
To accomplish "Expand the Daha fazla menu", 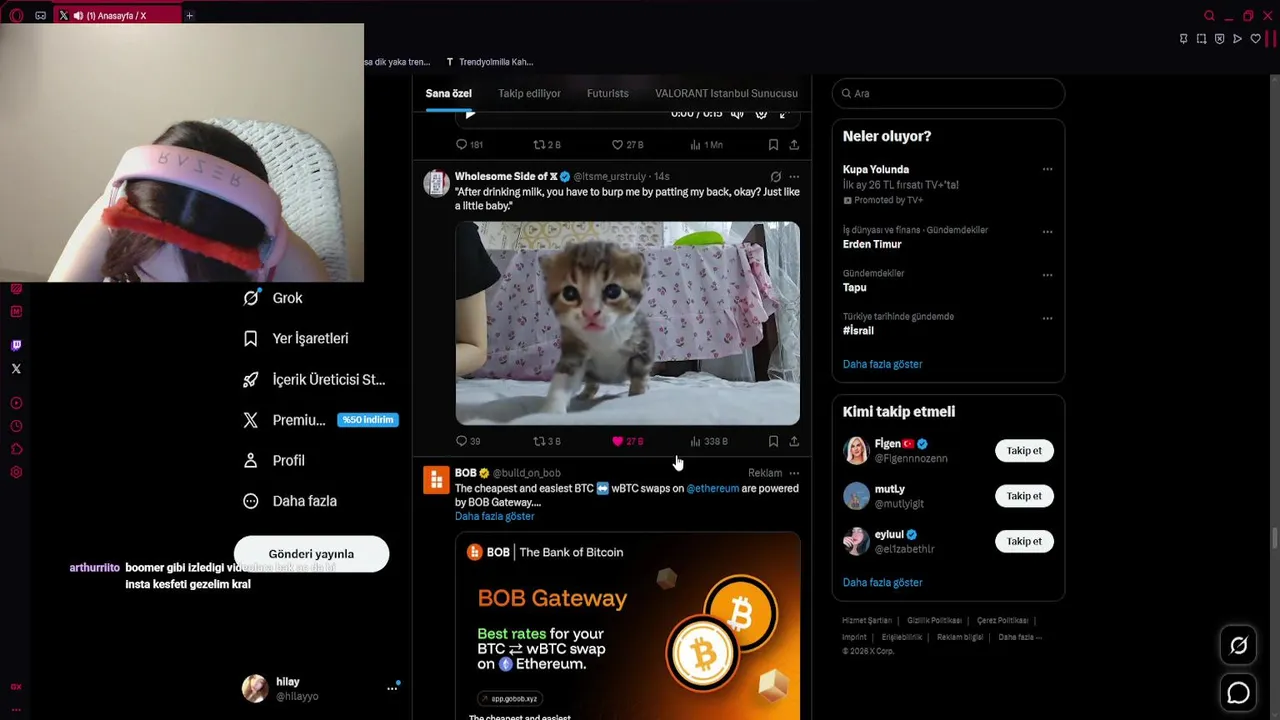I will 290,501.
